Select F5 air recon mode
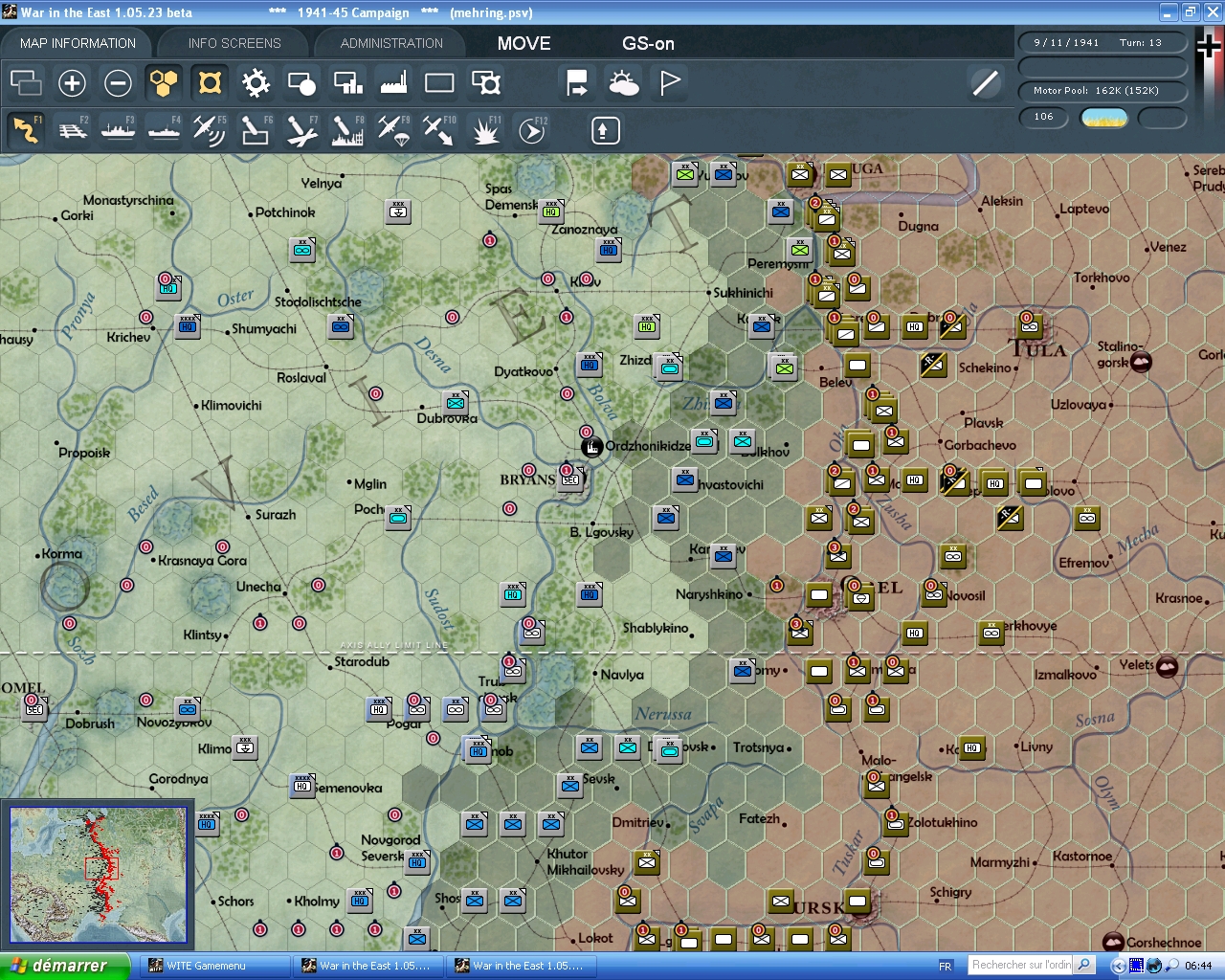Image resolution: width=1225 pixels, height=980 pixels. coord(209,130)
